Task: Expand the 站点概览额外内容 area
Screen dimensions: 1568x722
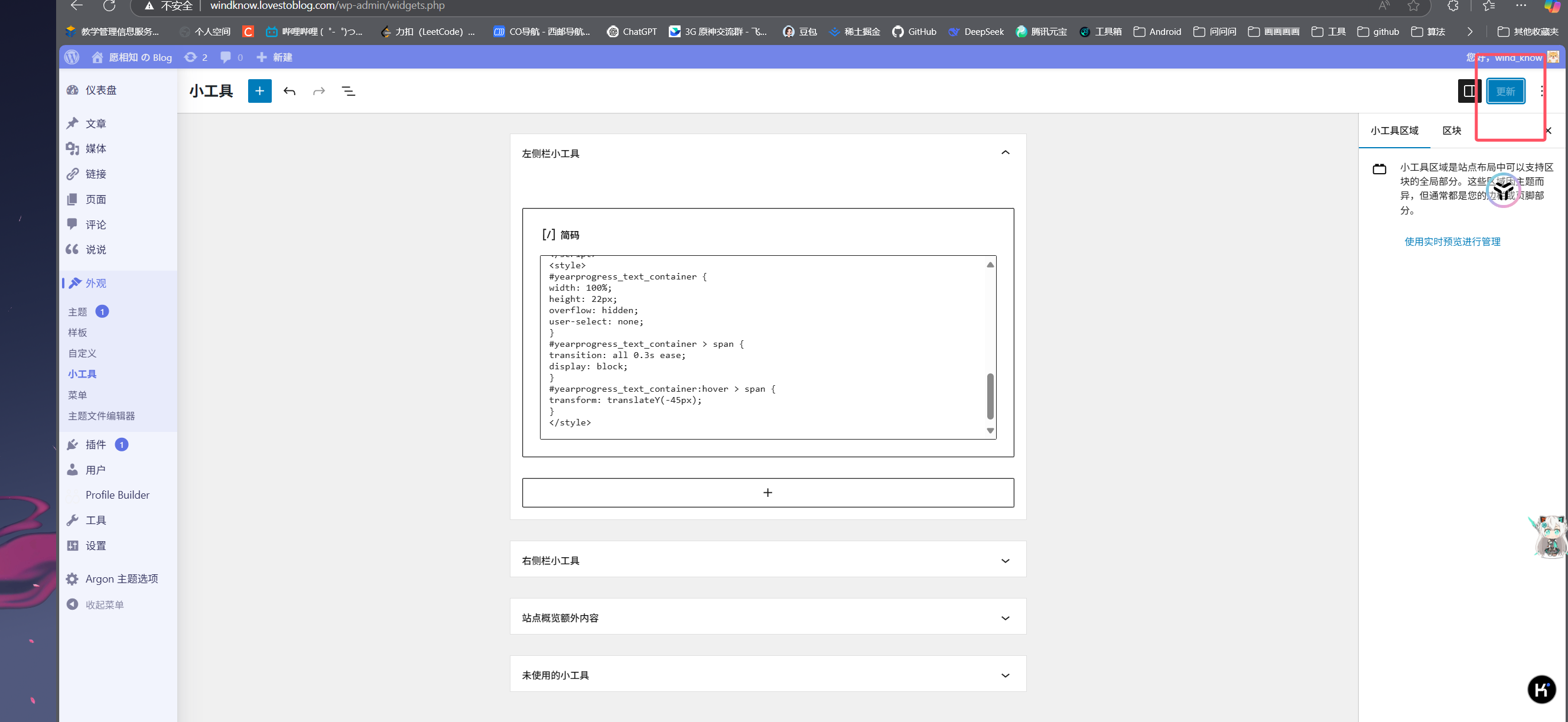Action: pos(1005,617)
